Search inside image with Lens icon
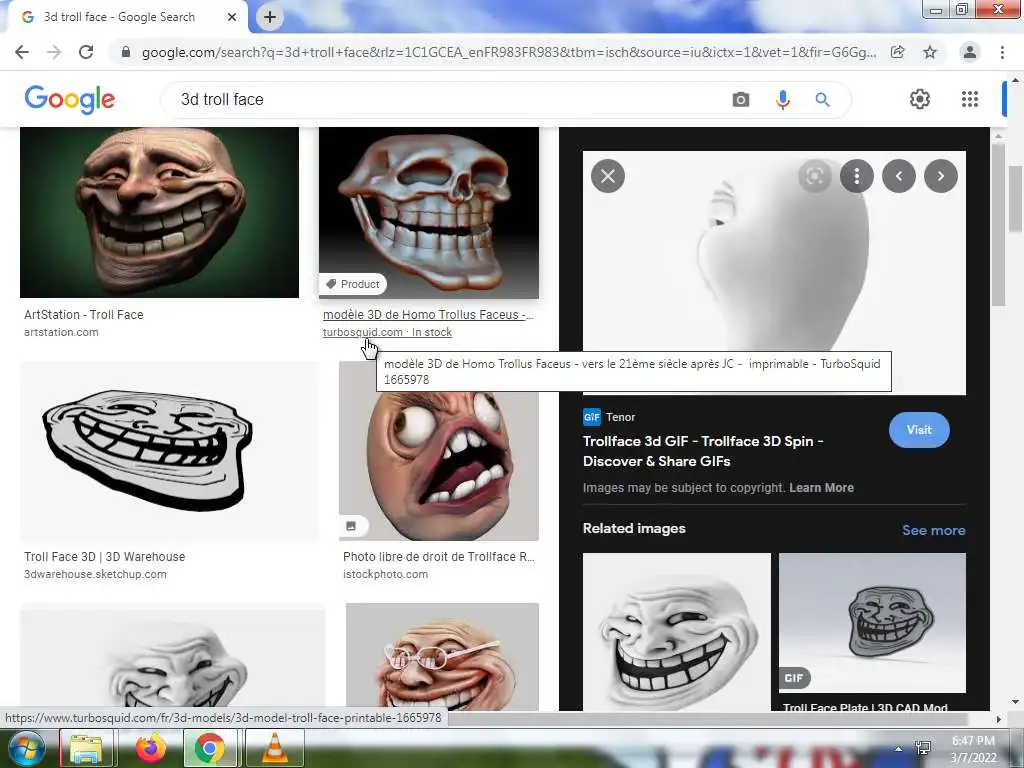 [x=814, y=176]
